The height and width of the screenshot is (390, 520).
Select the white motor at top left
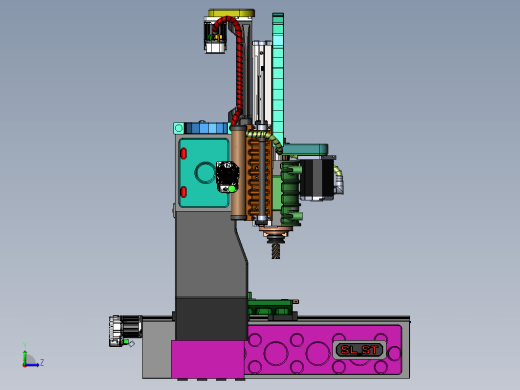[215, 37]
